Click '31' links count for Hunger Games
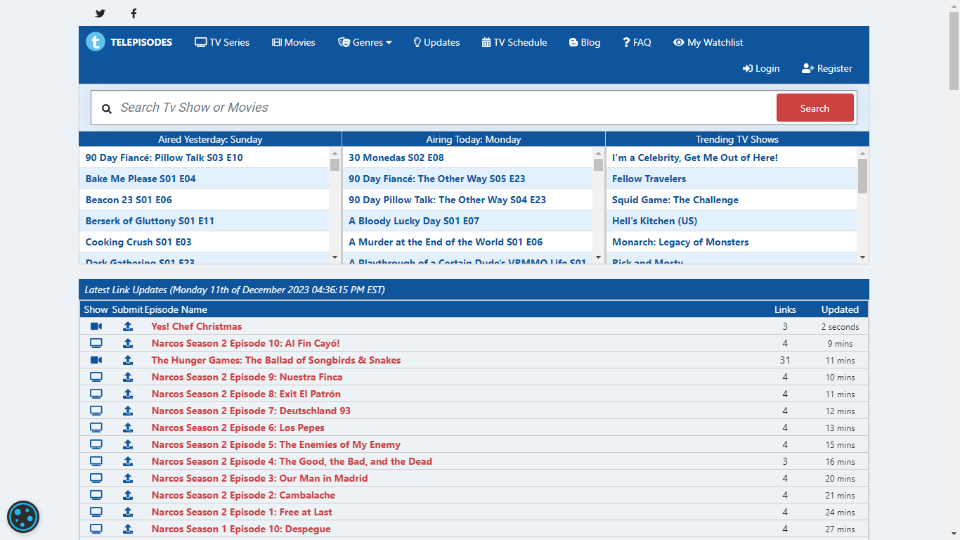The height and width of the screenshot is (540, 960). coord(785,360)
